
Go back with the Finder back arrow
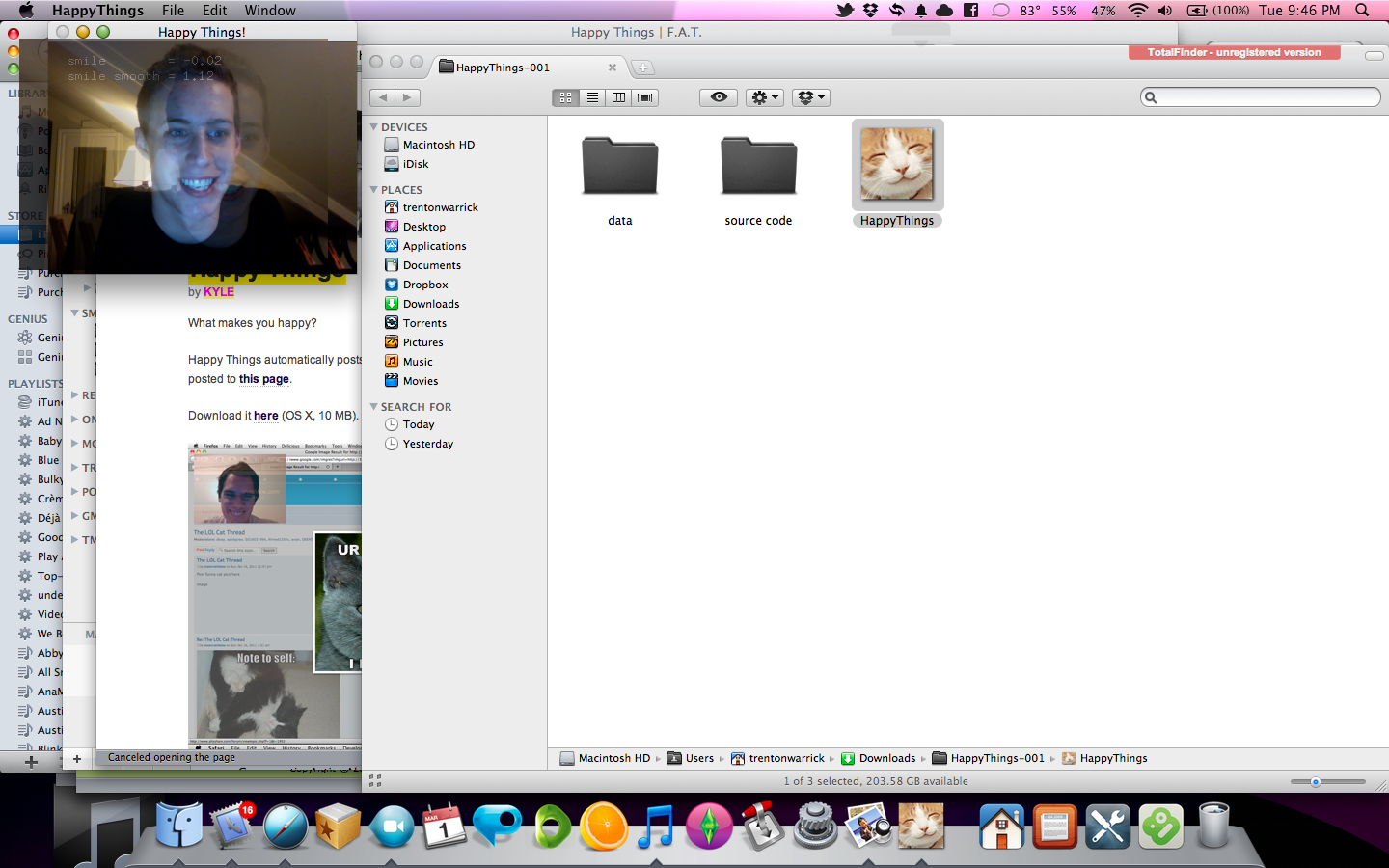tap(383, 97)
